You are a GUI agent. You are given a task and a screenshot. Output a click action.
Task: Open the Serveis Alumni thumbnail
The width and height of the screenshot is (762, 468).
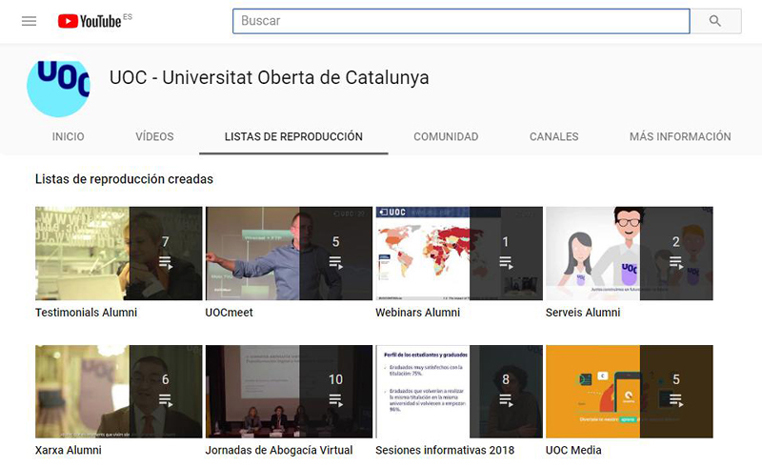point(629,253)
